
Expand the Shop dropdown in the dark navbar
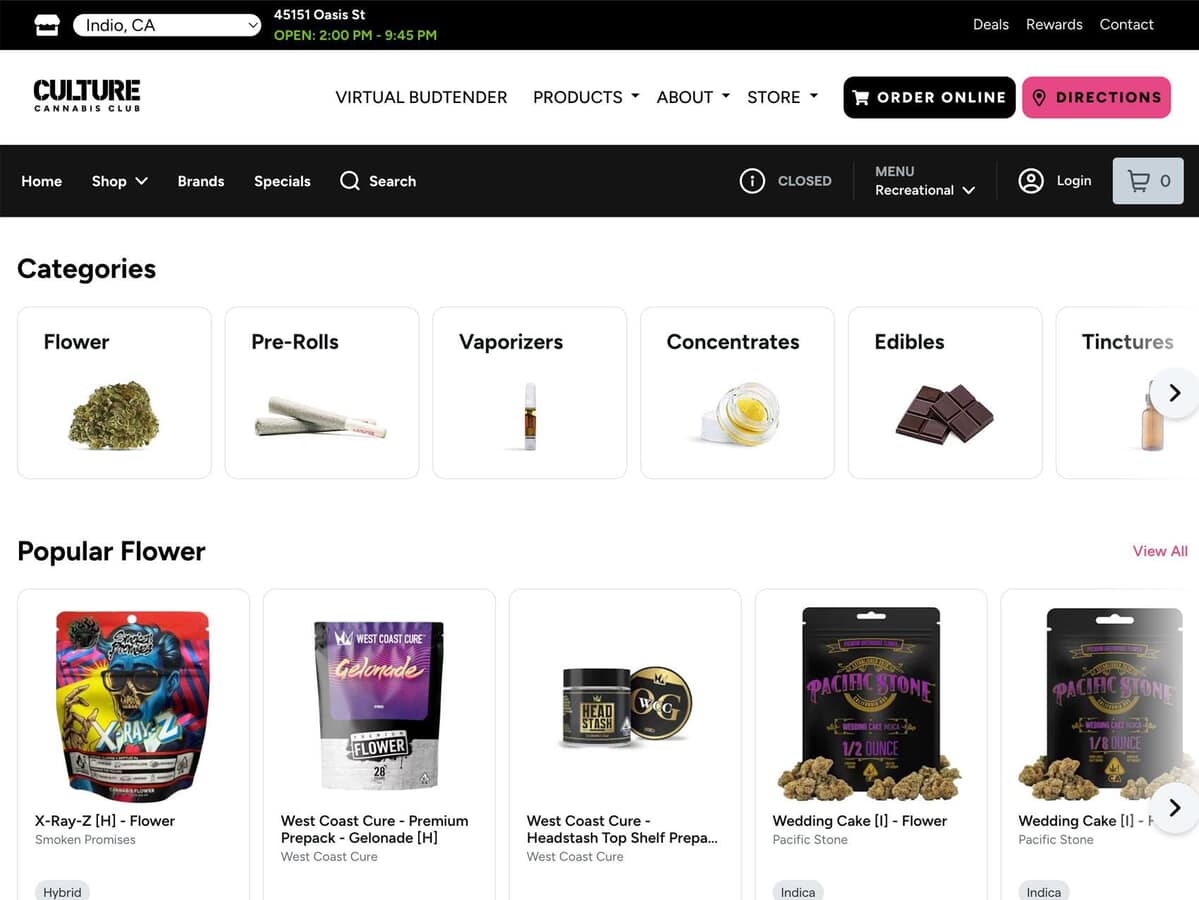[x=119, y=181]
